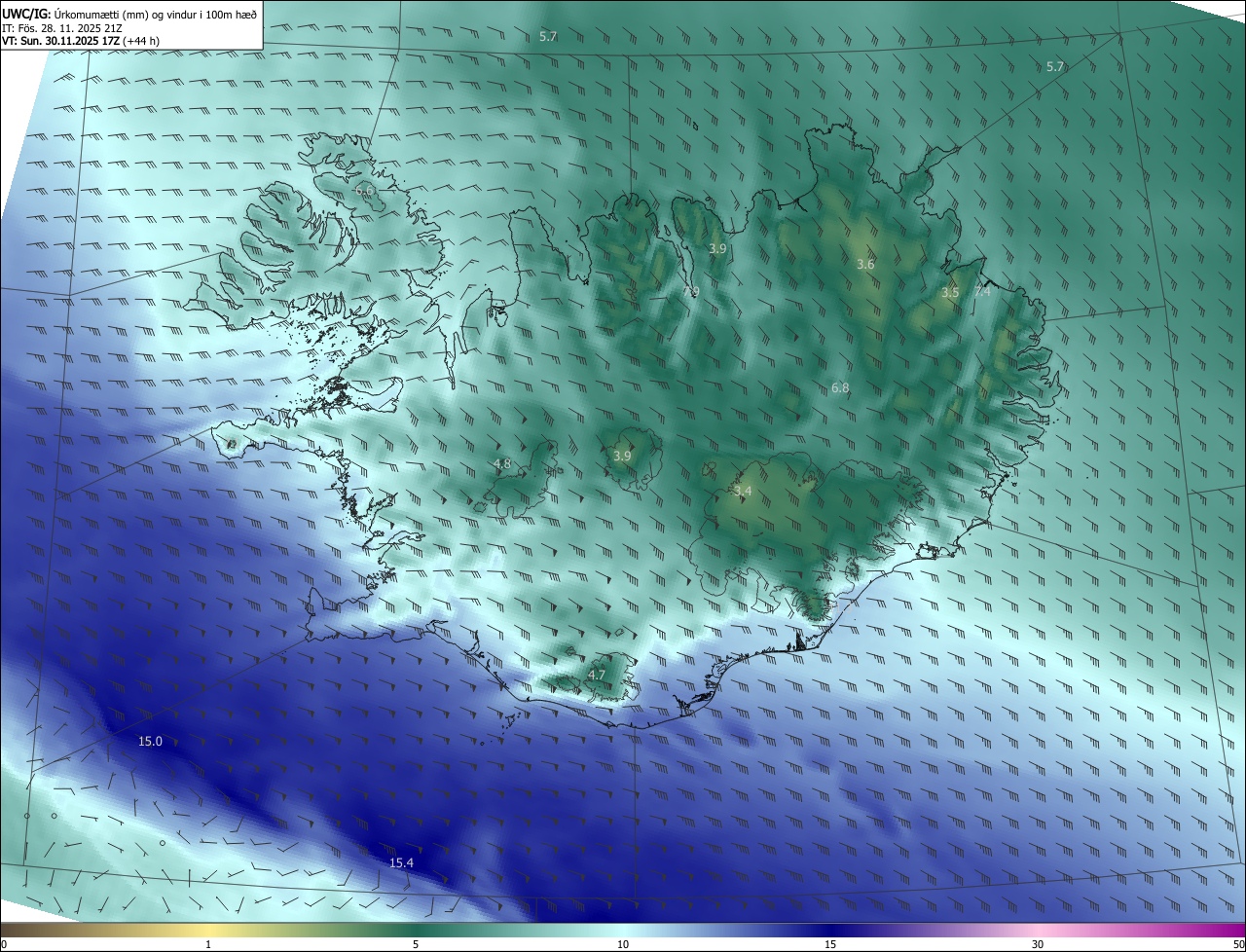Click the 15.4 maximum value label
Viewport: 1246px width, 952px height.
pyautogui.click(x=401, y=863)
